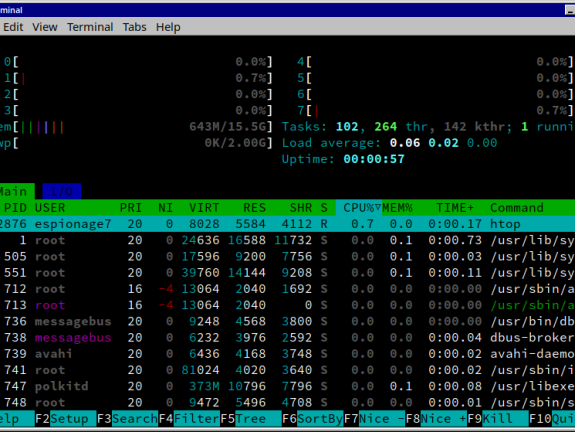Open the Tabs menu
This screenshot has width=575, height=432.
134,27
